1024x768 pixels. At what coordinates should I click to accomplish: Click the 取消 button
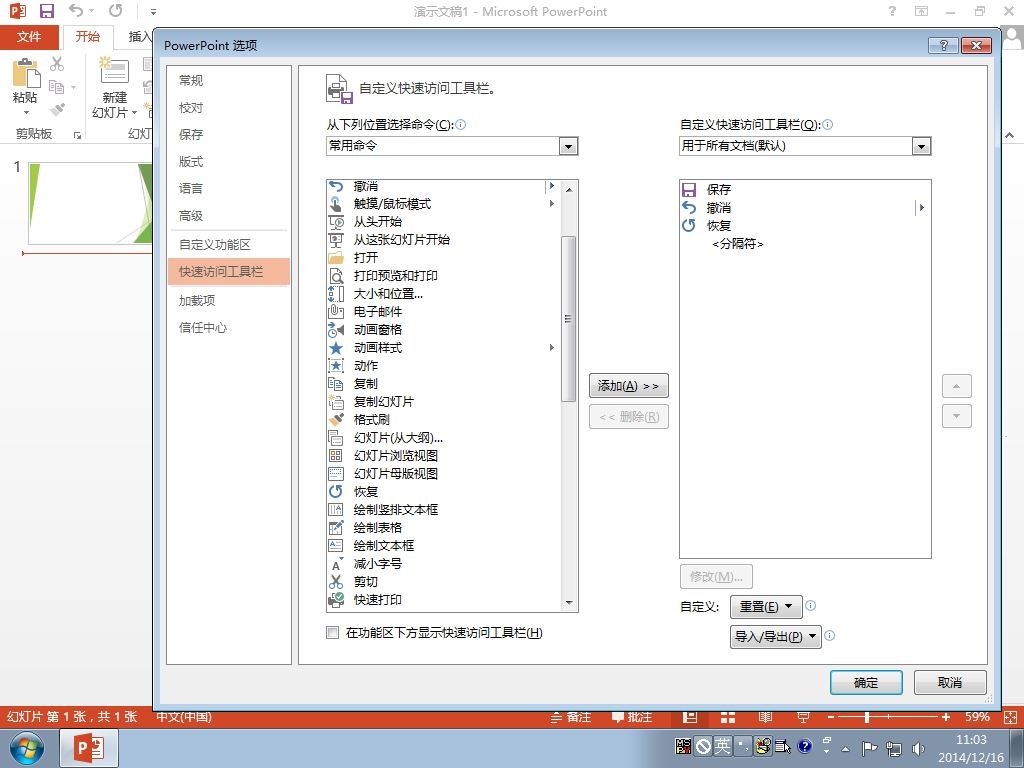coord(950,682)
